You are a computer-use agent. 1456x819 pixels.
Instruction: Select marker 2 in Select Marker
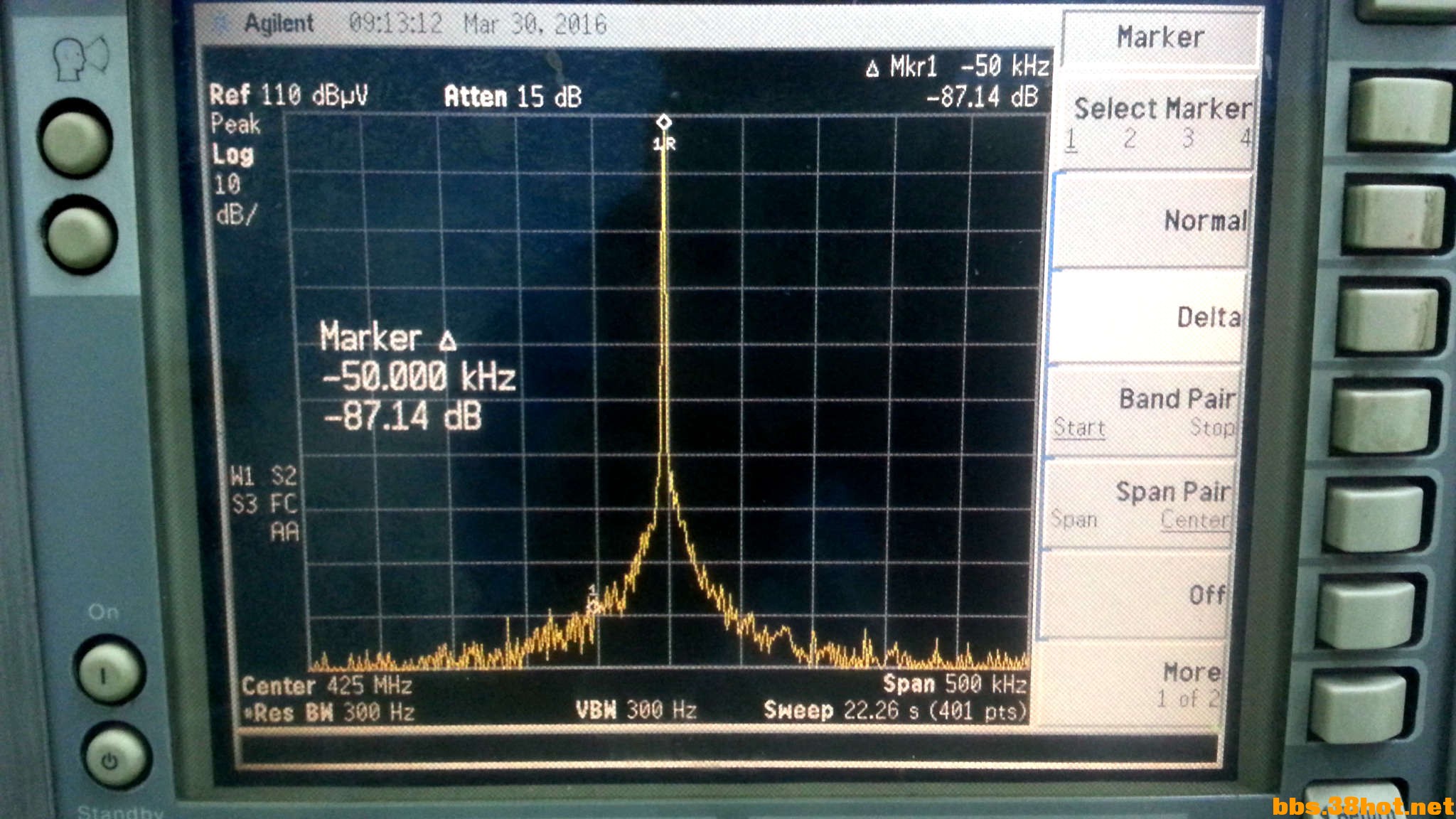pyautogui.click(x=1130, y=139)
